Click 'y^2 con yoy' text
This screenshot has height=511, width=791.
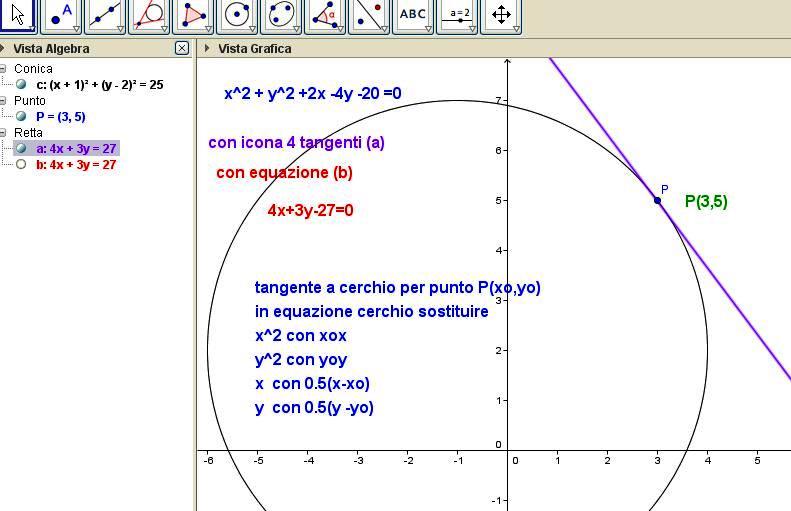(301, 360)
